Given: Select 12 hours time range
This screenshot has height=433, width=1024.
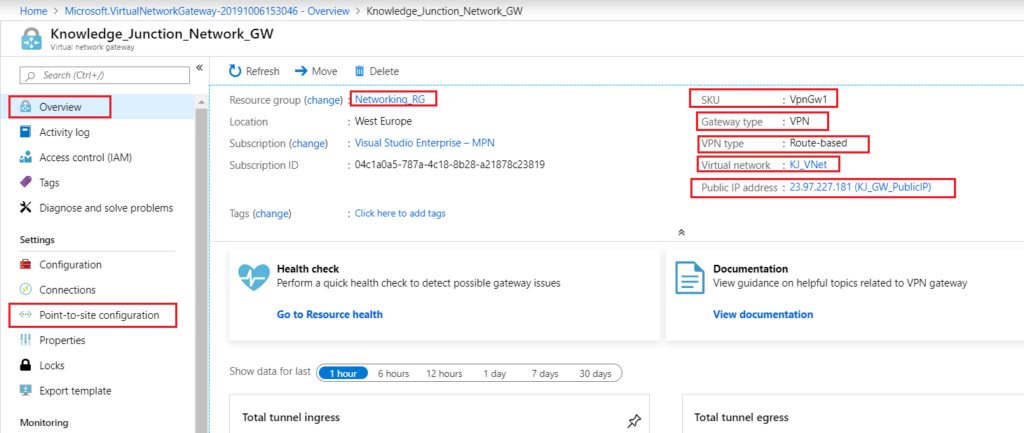Looking at the screenshot, I should click(x=444, y=374).
